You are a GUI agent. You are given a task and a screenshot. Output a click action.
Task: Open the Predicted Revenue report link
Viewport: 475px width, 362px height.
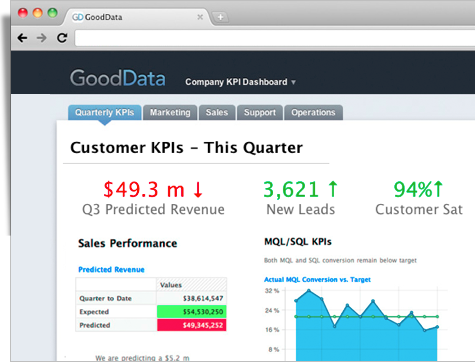(x=111, y=269)
